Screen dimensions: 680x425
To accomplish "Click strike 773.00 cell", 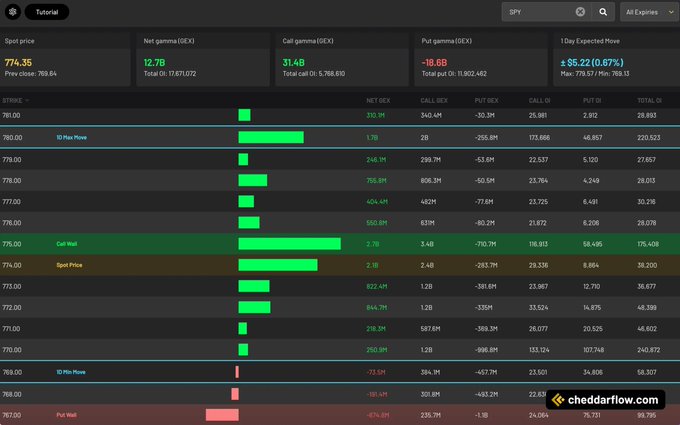I will click(11, 286).
